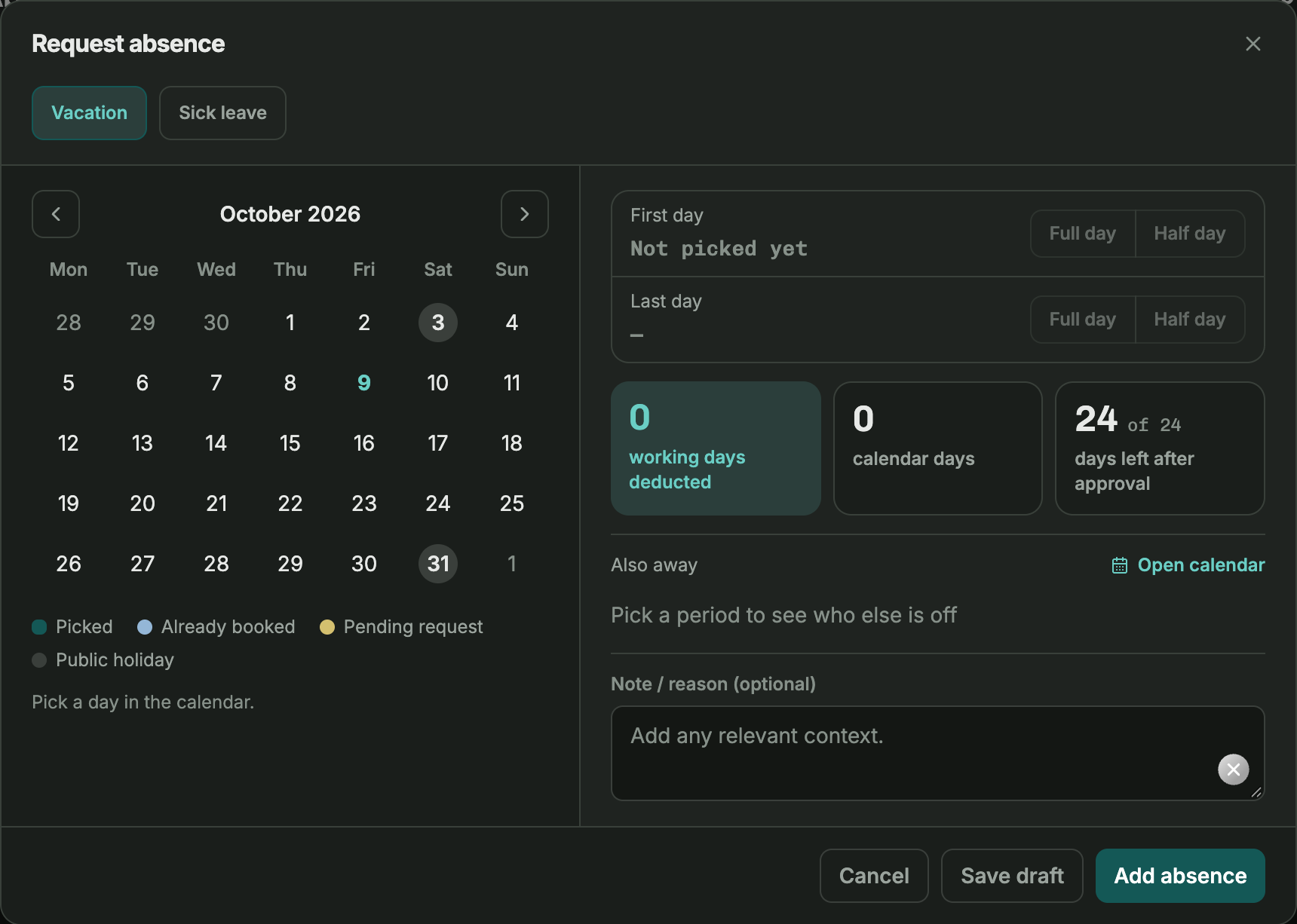1297x924 pixels.
Task: Click the days left after approval card
Action: pyautogui.click(x=1160, y=448)
